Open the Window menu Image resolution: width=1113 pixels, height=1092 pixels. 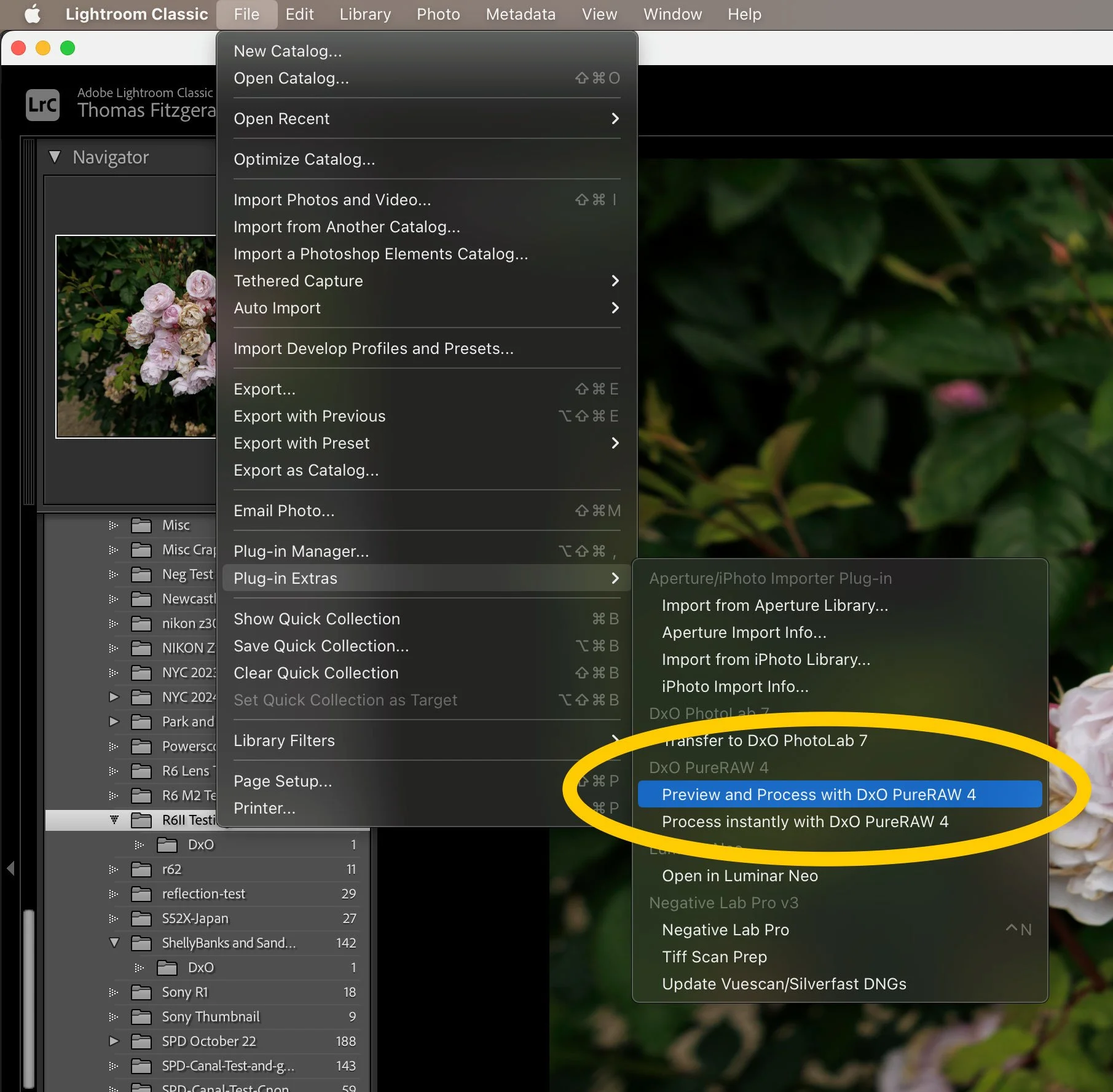coord(672,14)
